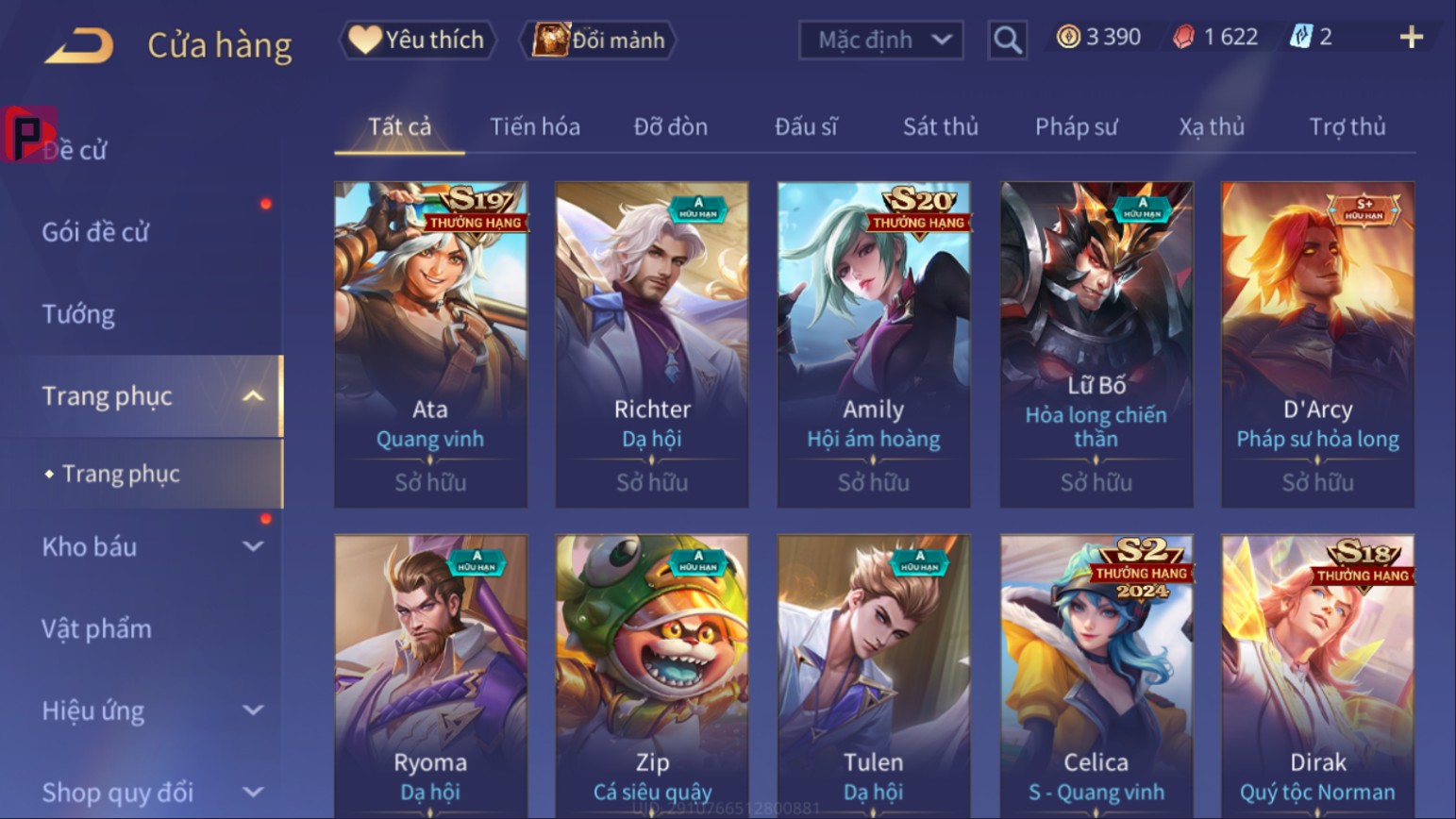Expand the Kho báu sidebar section
Viewport: 1456px width, 819px height.
click(253, 546)
